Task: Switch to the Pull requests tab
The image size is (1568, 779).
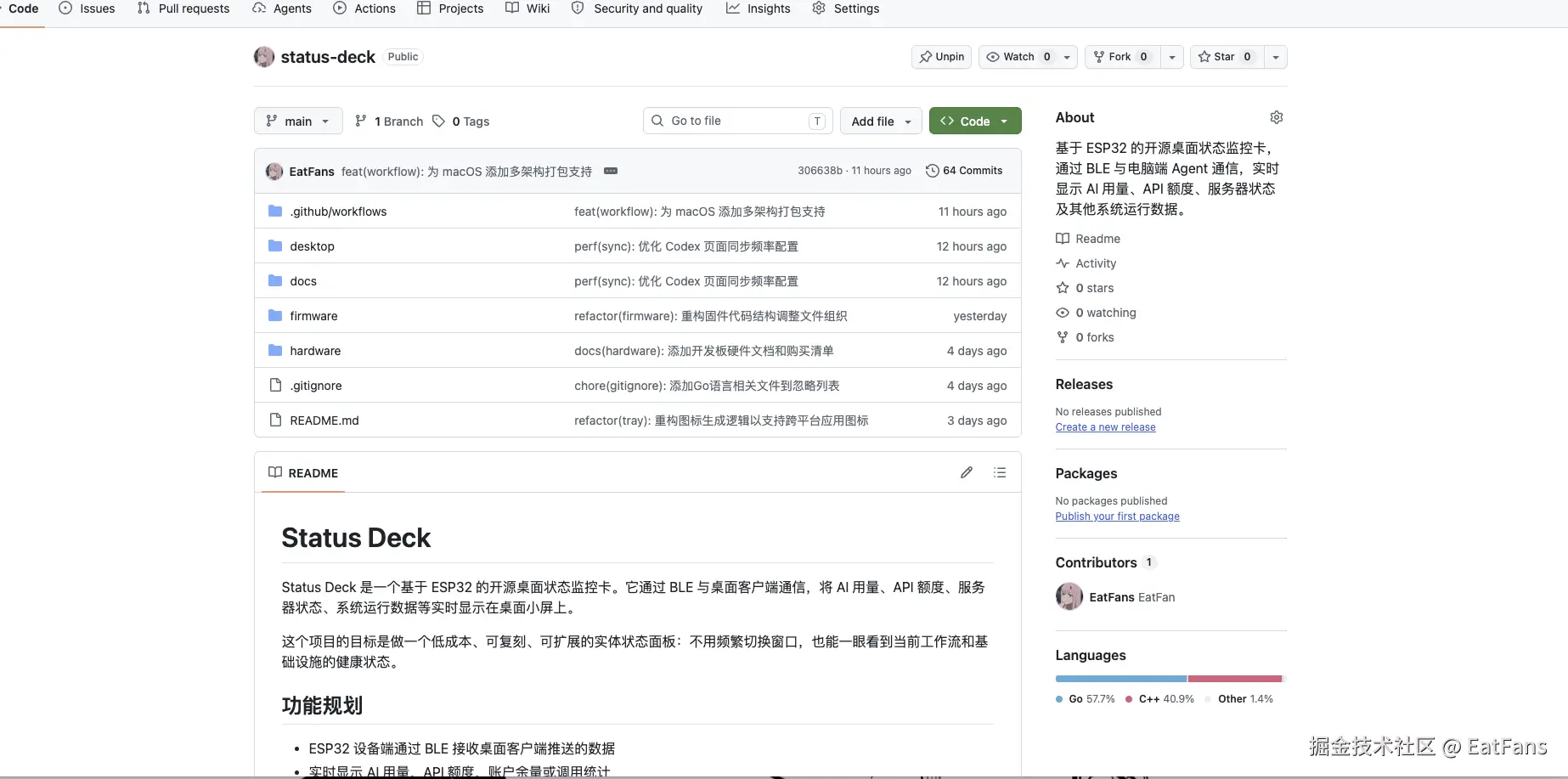Action: pos(183,8)
